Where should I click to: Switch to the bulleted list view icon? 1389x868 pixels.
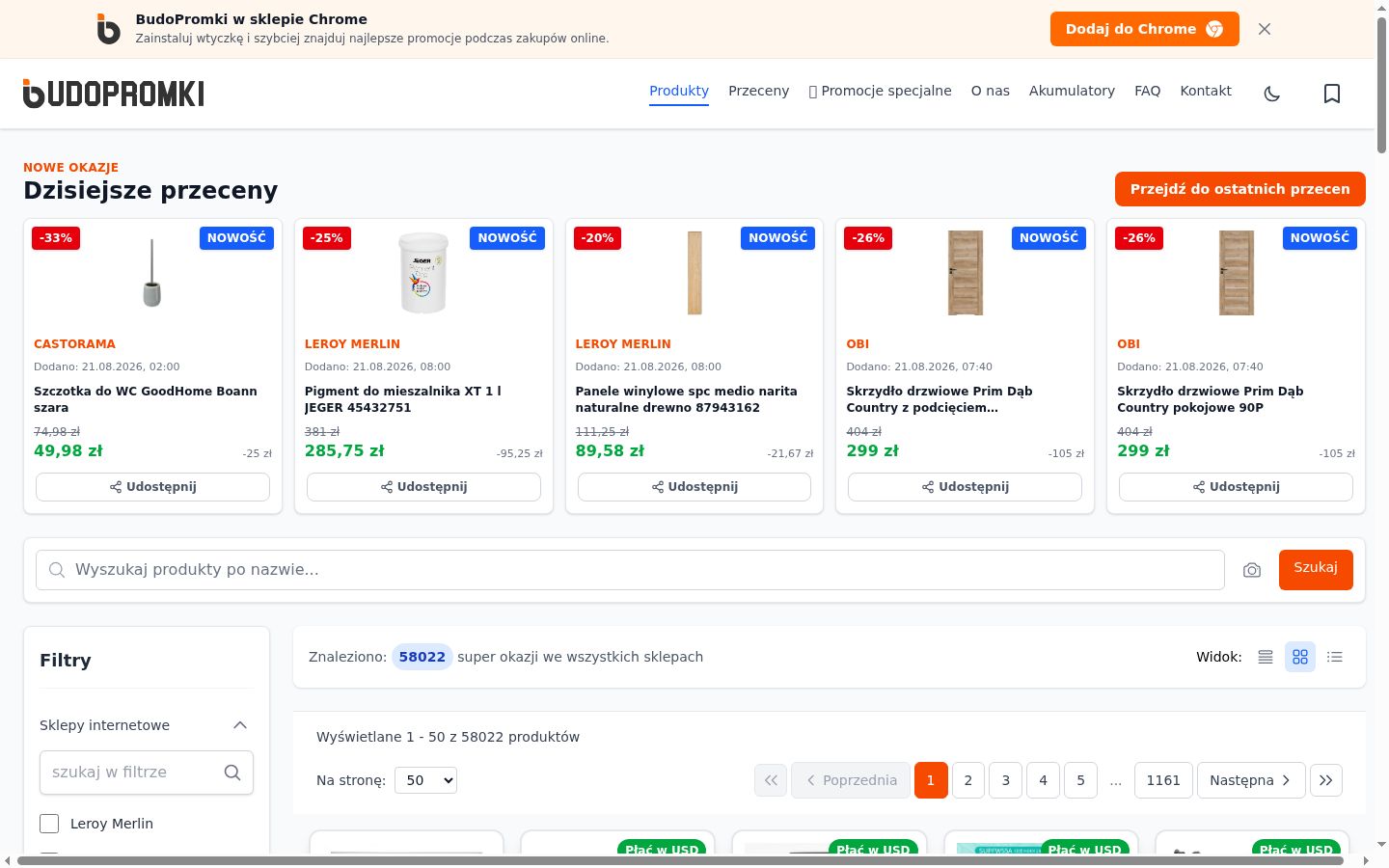point(1335,657)
